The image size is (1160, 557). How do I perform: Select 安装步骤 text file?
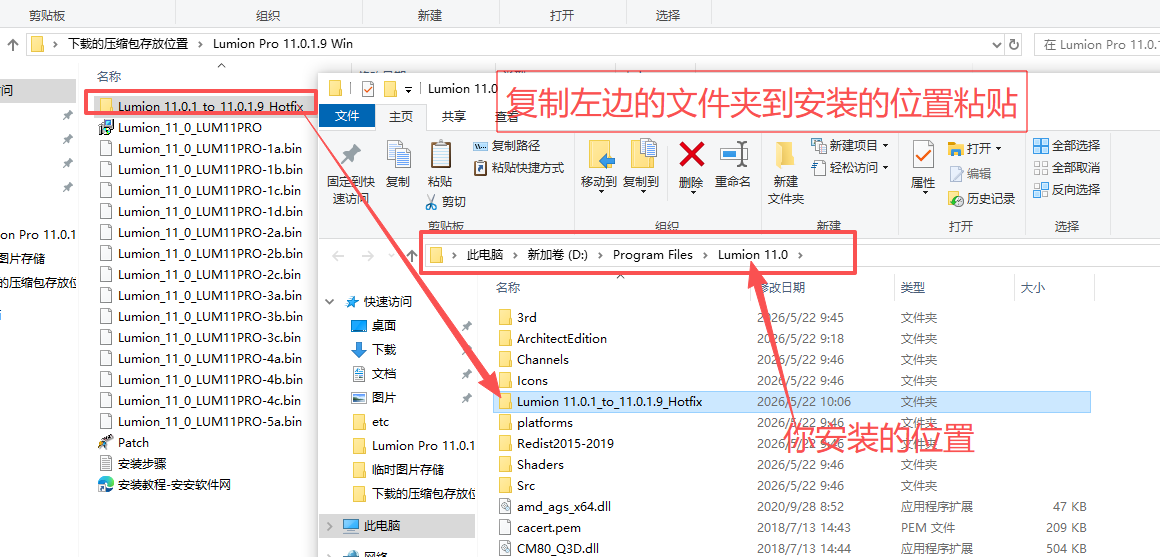tap(142, 464)
